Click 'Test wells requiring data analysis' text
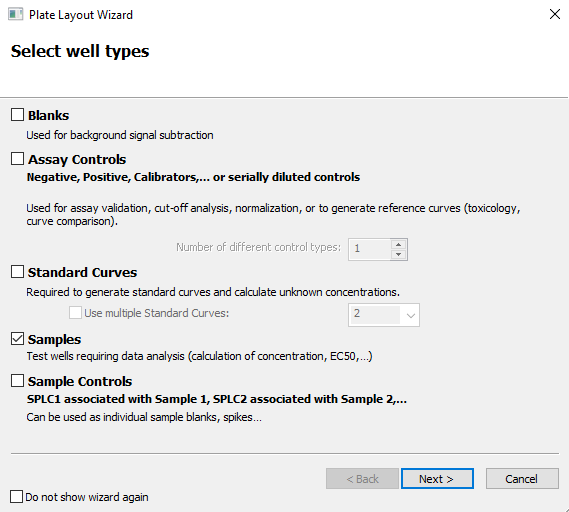Screen dimensions: 569x512 [x=199, y=356]
